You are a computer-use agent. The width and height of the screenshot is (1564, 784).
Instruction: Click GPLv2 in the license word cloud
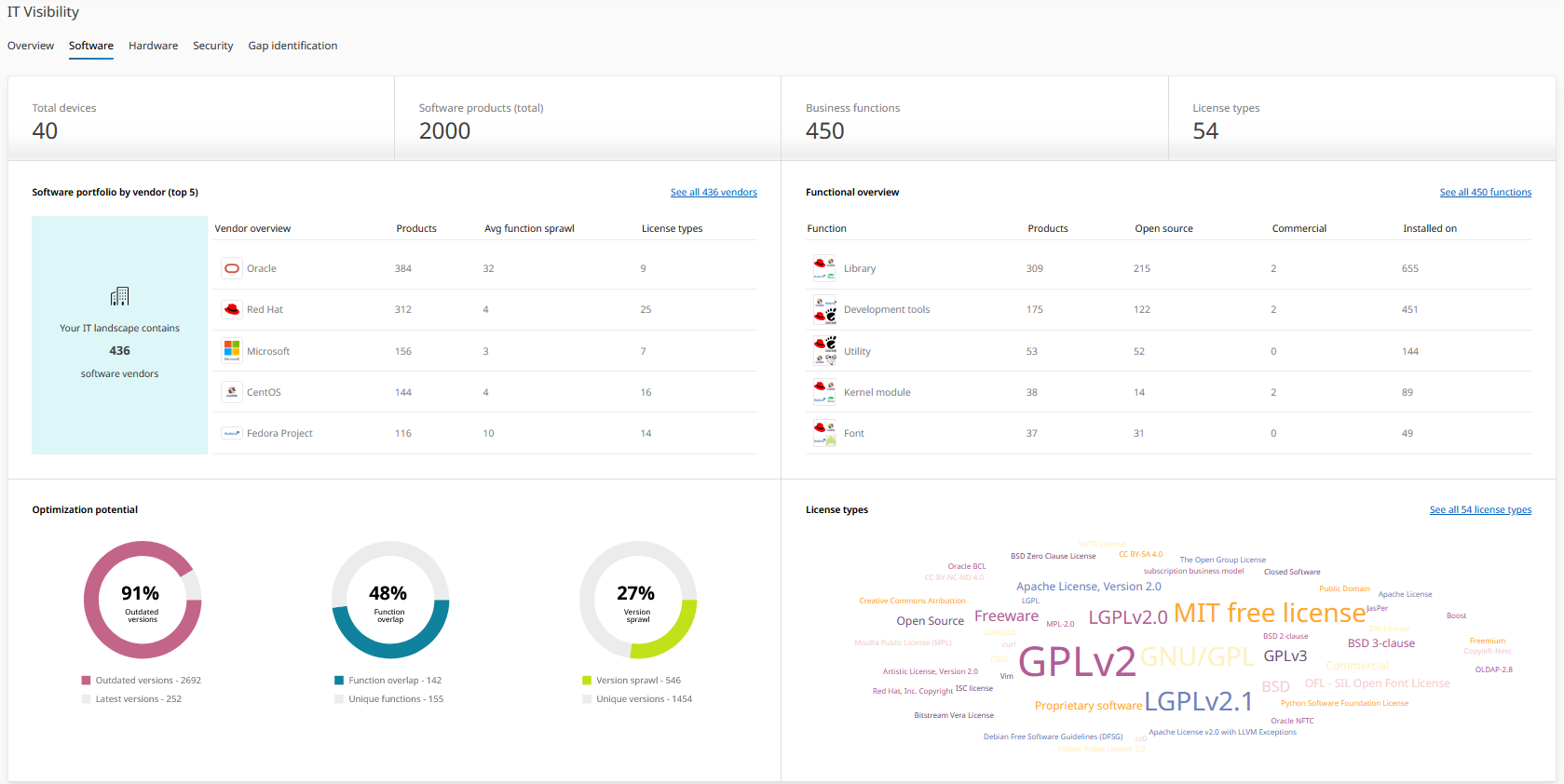pyautogui.click(x=1077, y=661)
